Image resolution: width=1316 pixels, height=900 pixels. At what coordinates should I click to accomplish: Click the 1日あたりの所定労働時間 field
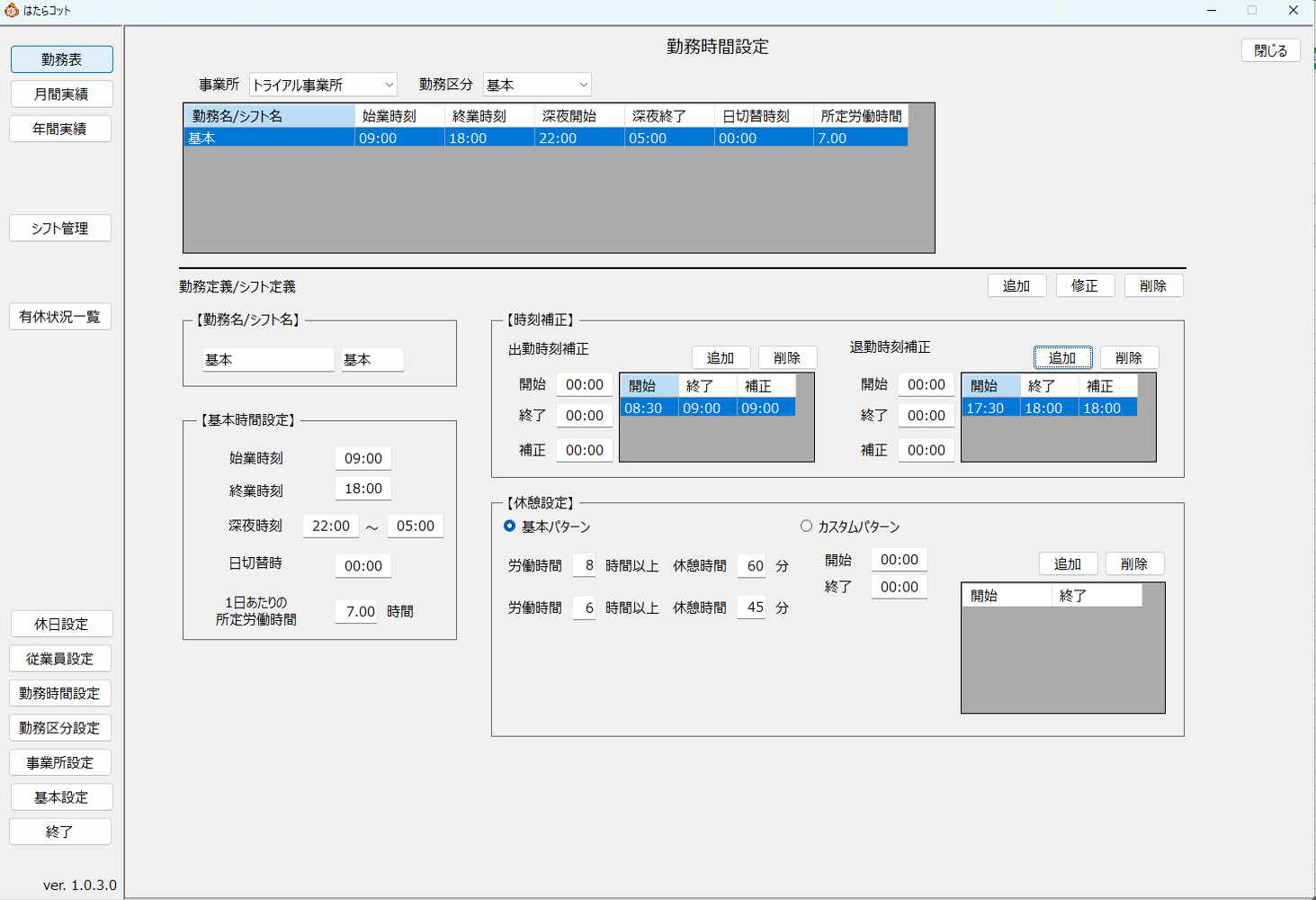point(360,611)
